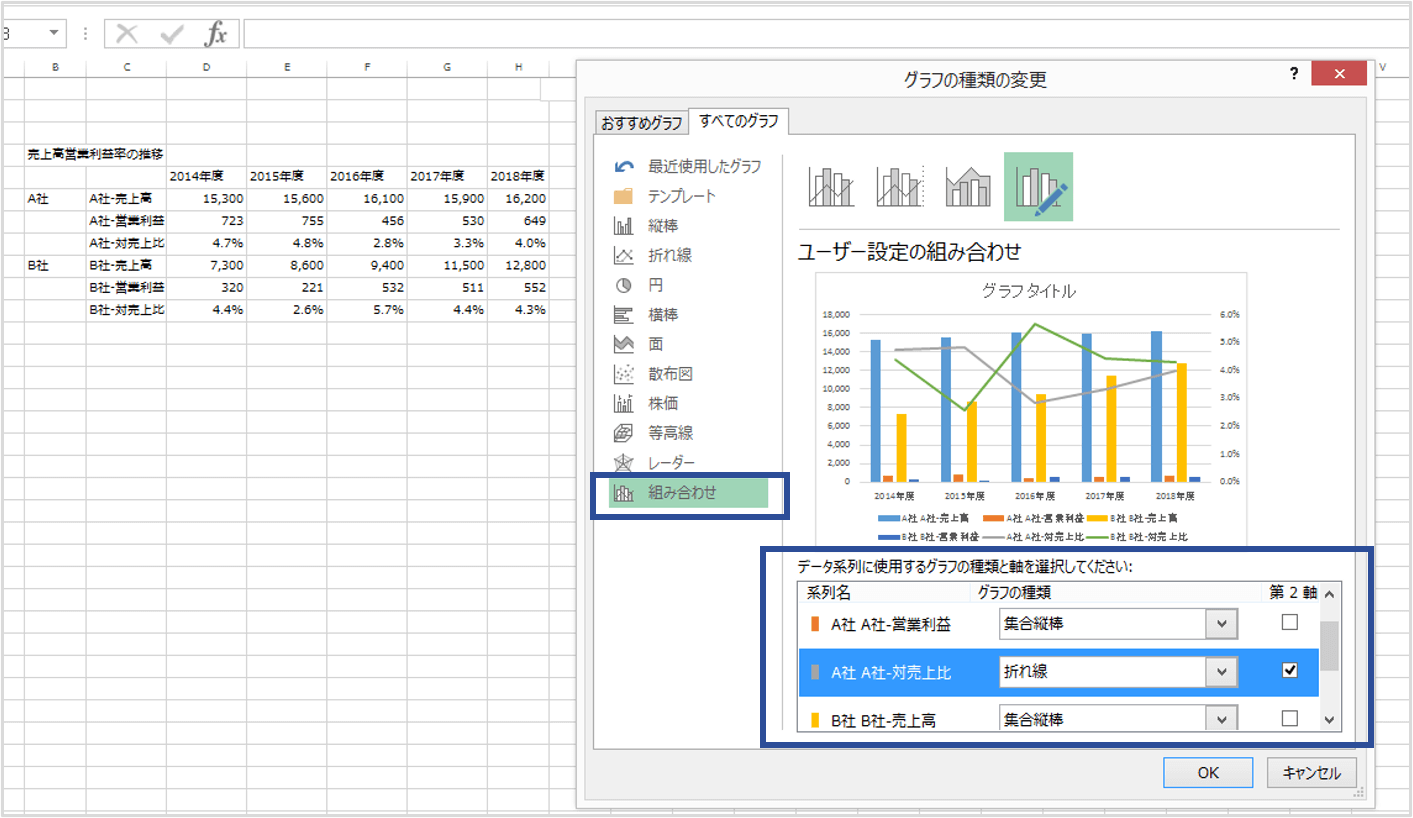Select column H header
Screen dimensions: 1413x818
(x=519, y=67)
